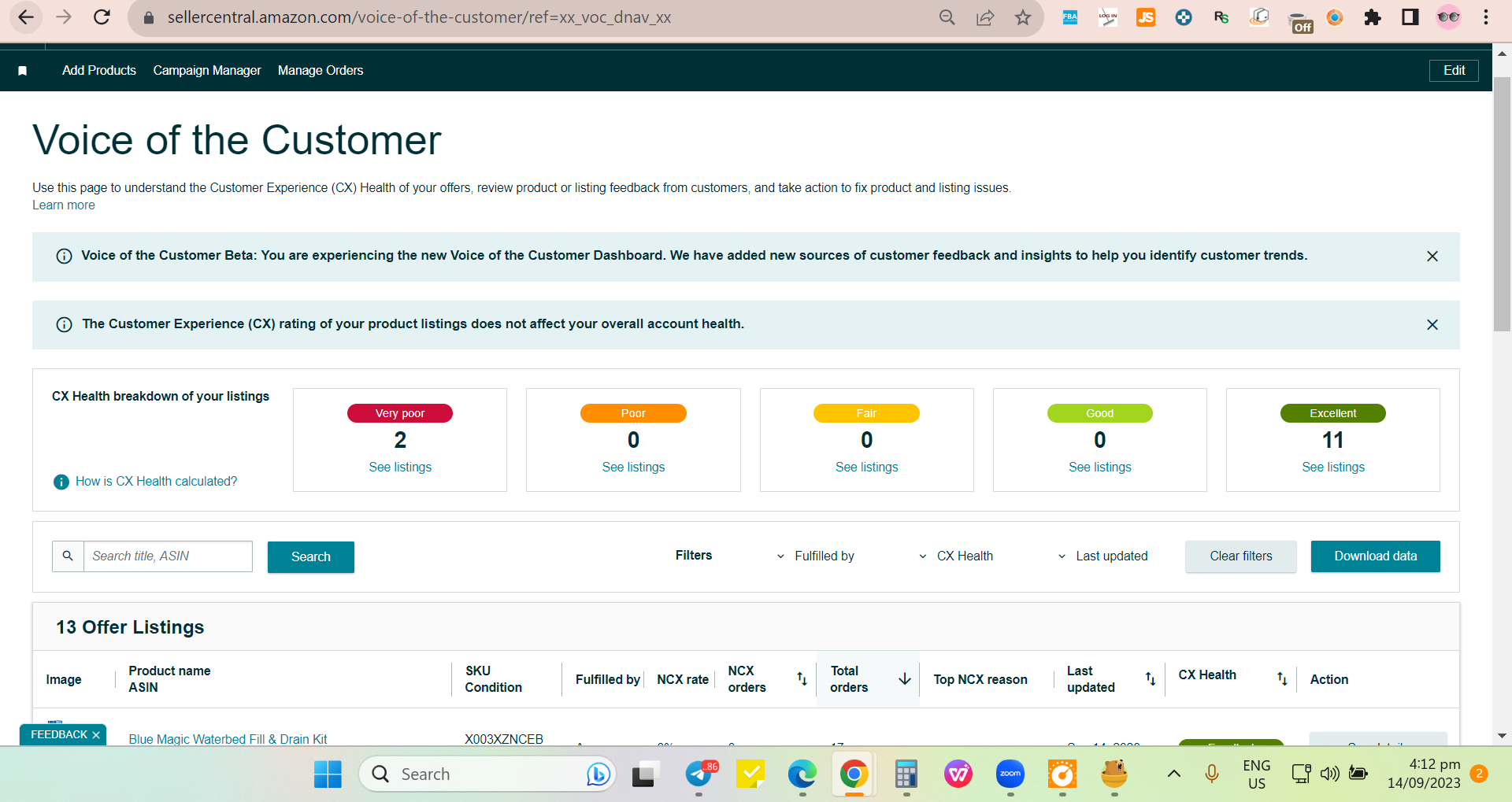This screenshot has width=1512, height=802.
Task: Open Microsoft Edge from the taskbar
Action: 802,774
